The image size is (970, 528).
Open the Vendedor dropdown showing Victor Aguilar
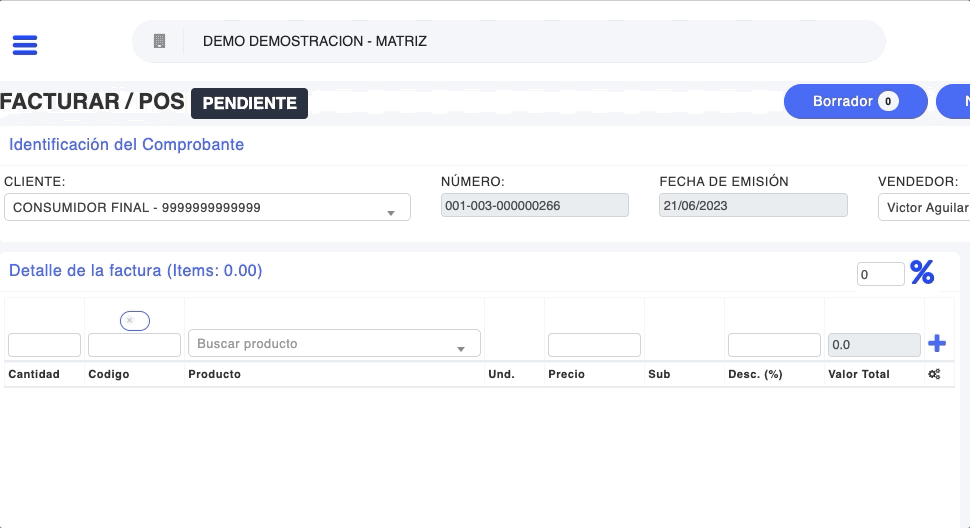[x=925, y=207]
